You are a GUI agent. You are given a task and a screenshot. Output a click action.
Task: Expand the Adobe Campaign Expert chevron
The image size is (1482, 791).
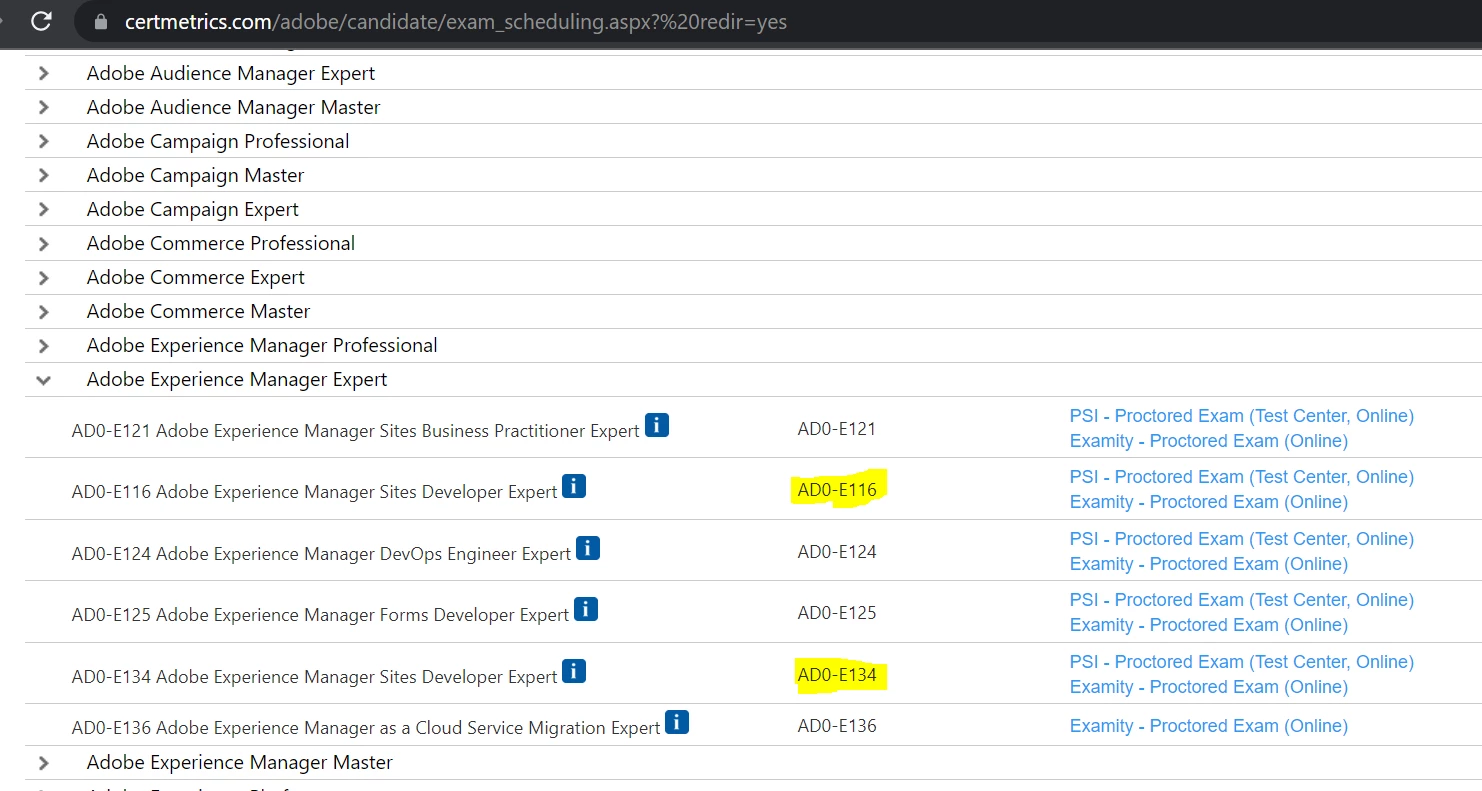tap(43, 209)
